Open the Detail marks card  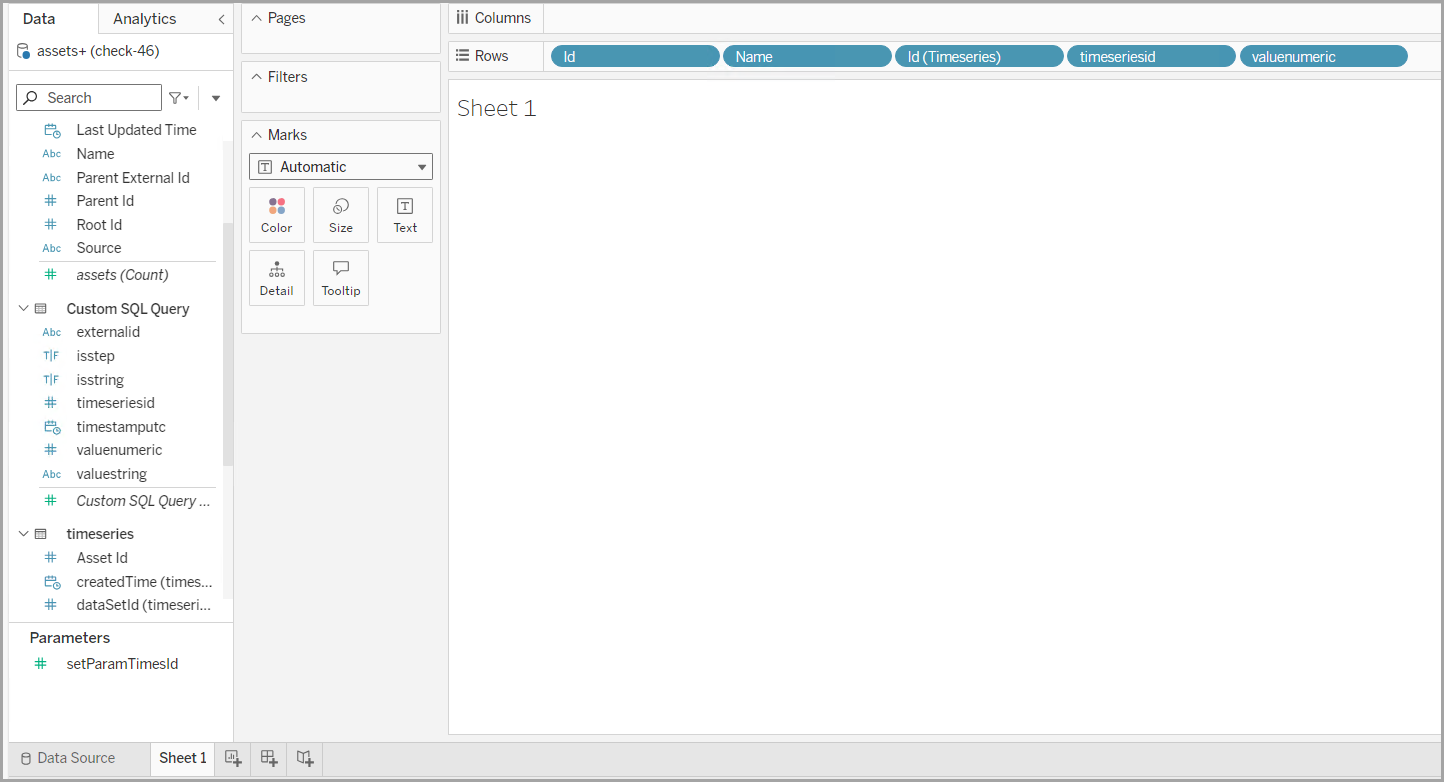(277, 278)
